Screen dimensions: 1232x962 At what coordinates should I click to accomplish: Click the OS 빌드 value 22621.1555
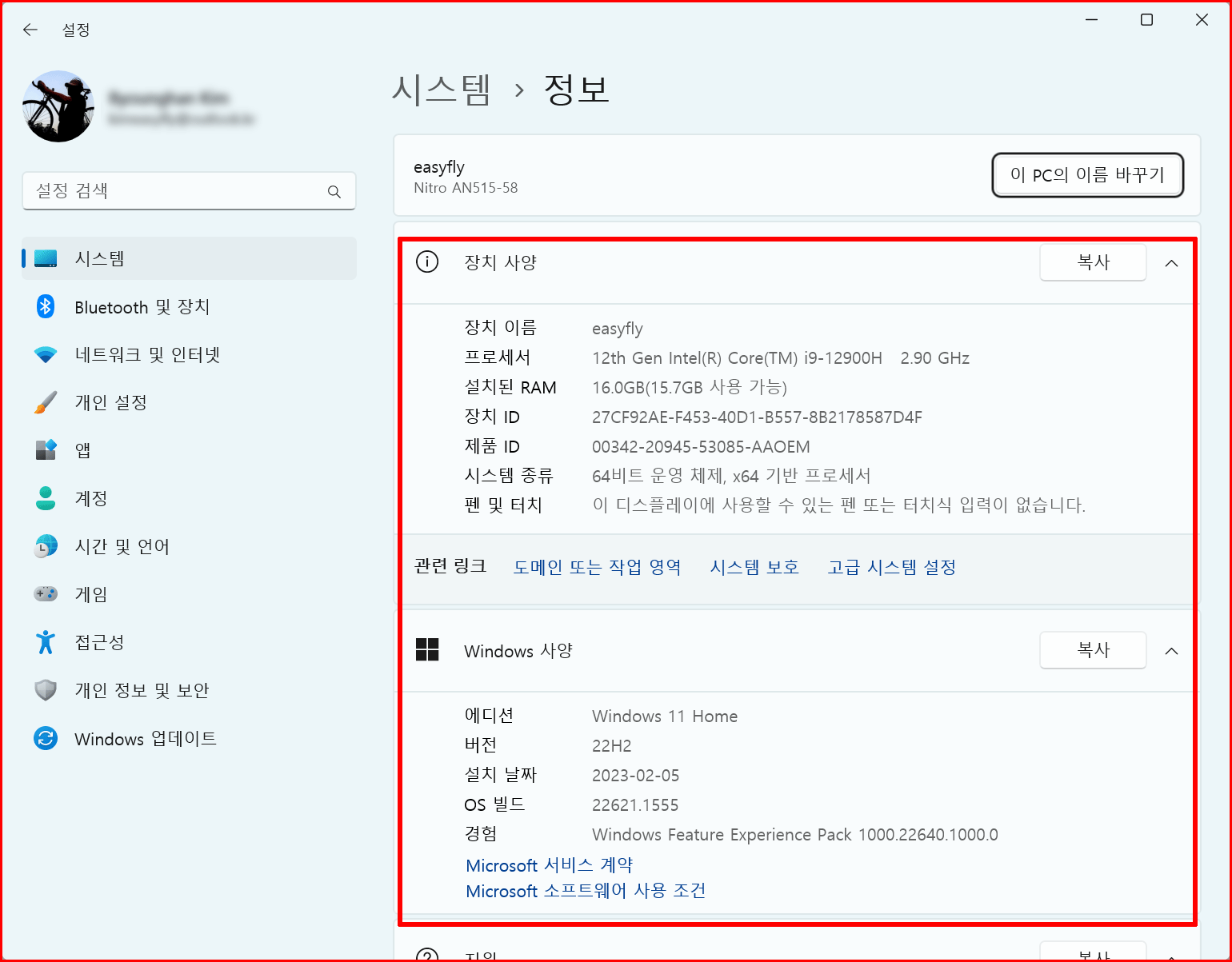tap(635, 805)
